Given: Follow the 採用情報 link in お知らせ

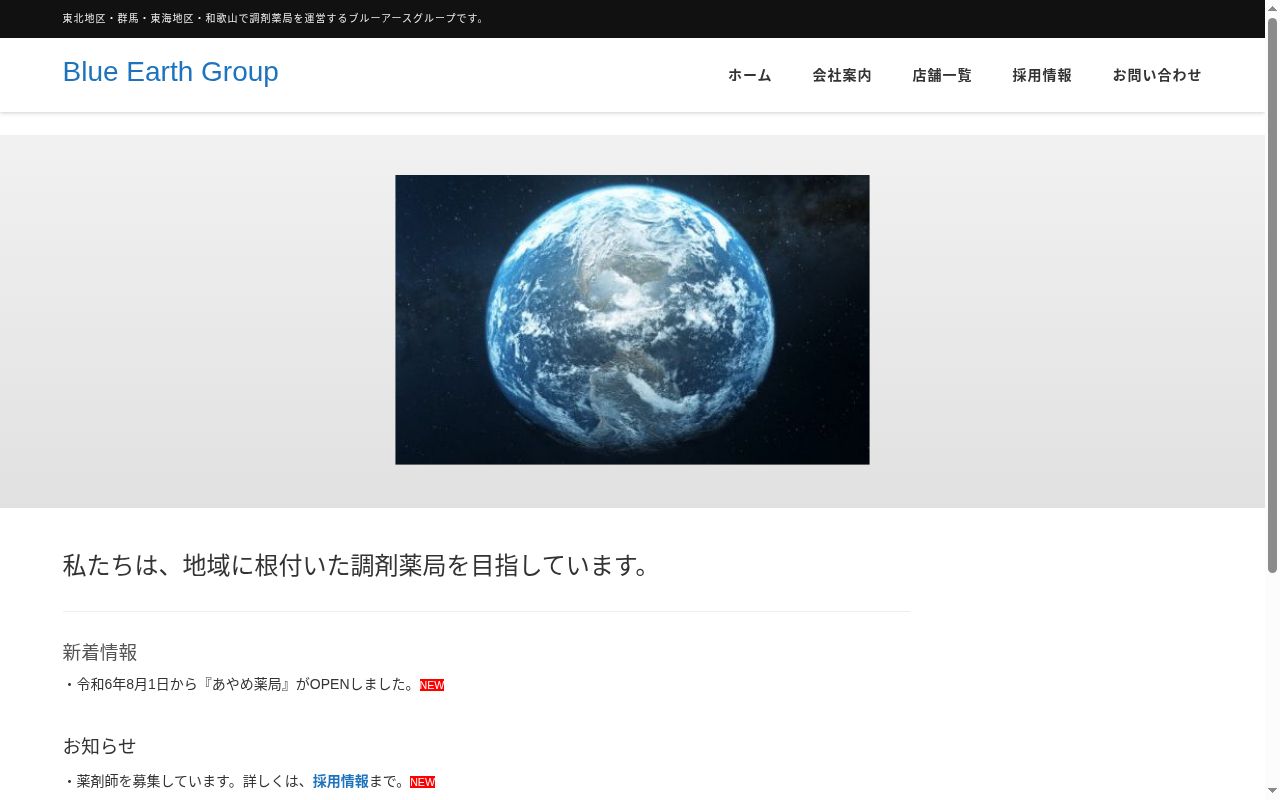Looking at the screenshot, I should [341, 781].
